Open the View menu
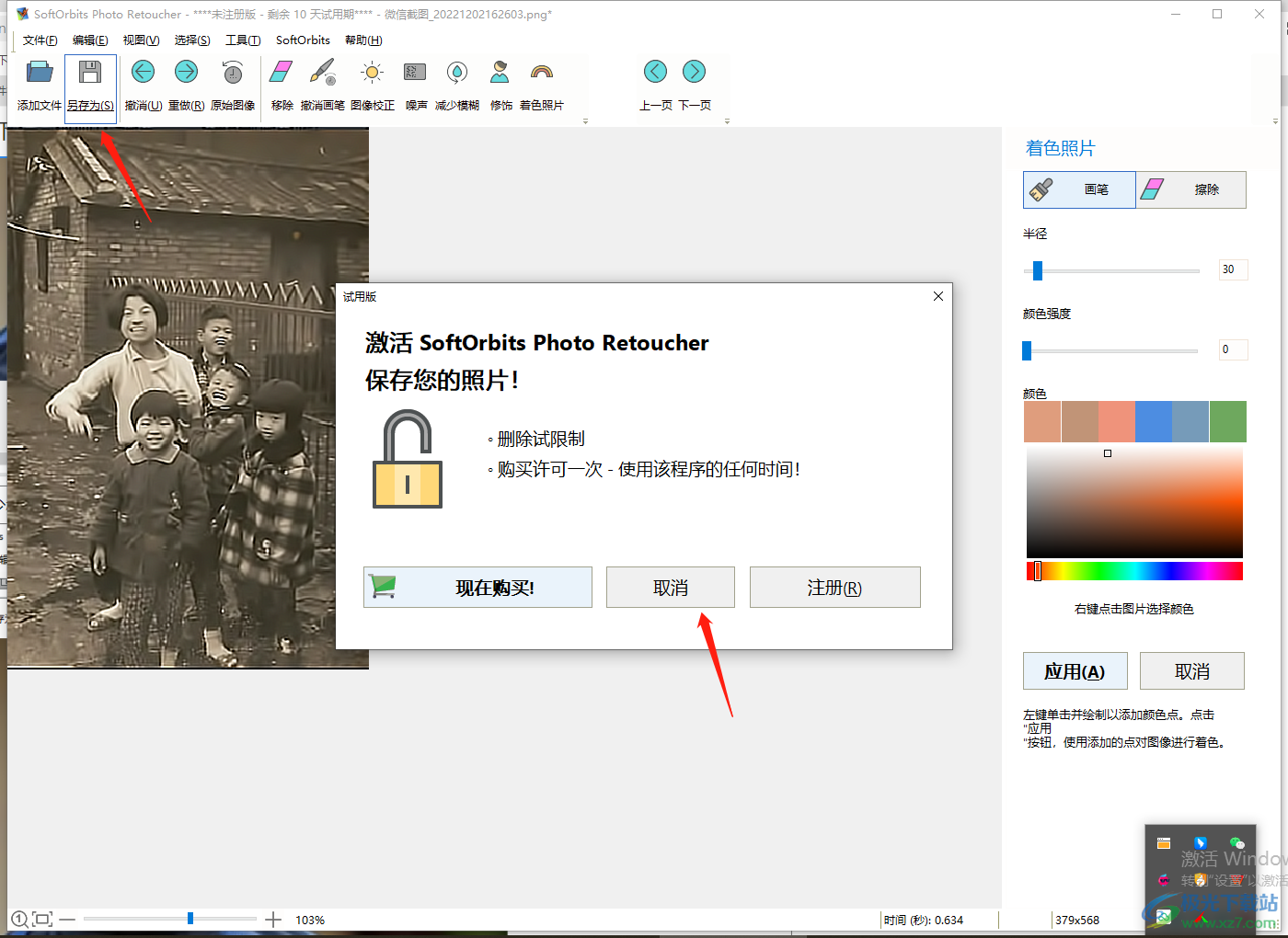This screenshot has height=938, width=1288. point(141,40)
